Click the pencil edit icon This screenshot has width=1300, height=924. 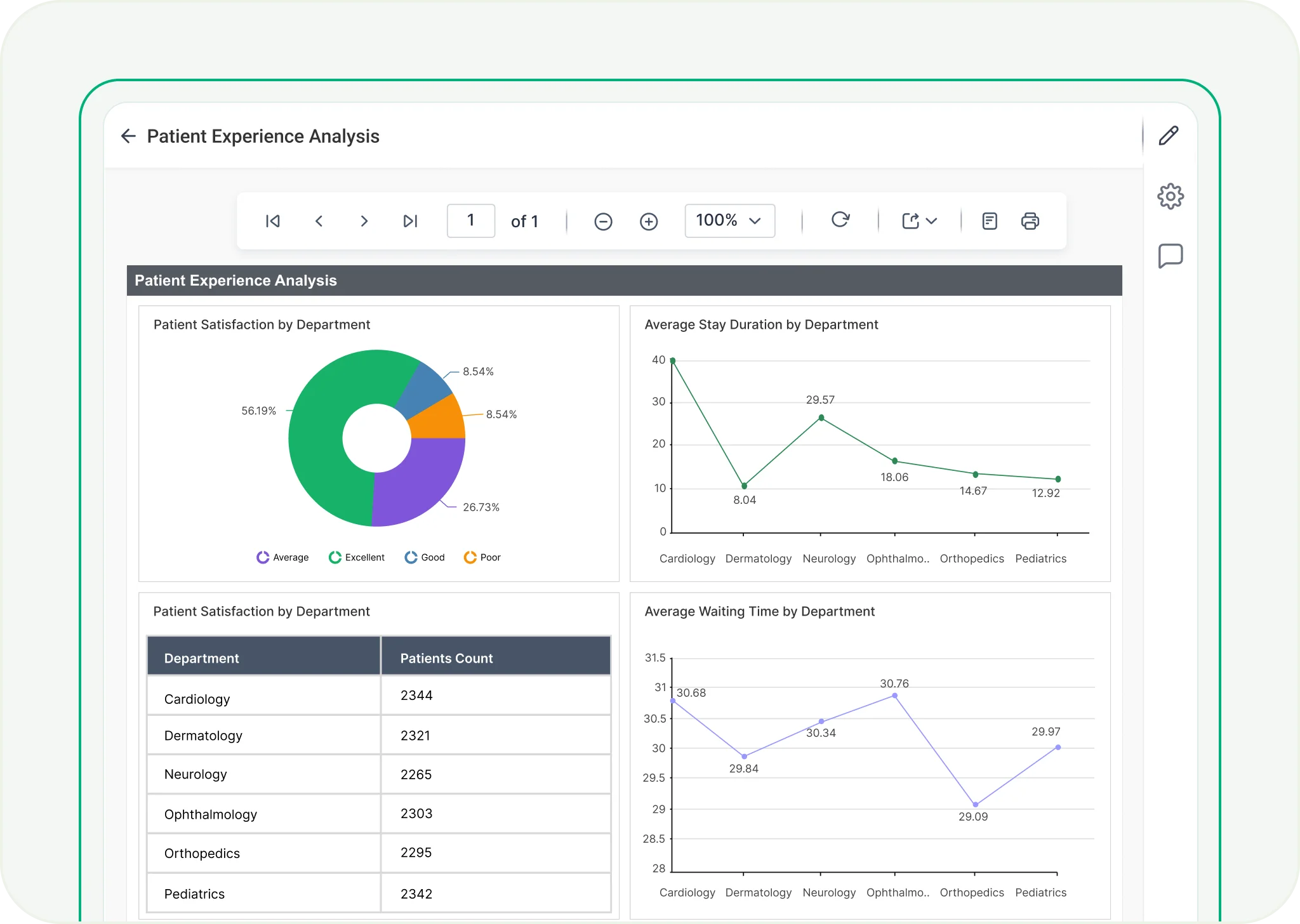pos(1169,136)
